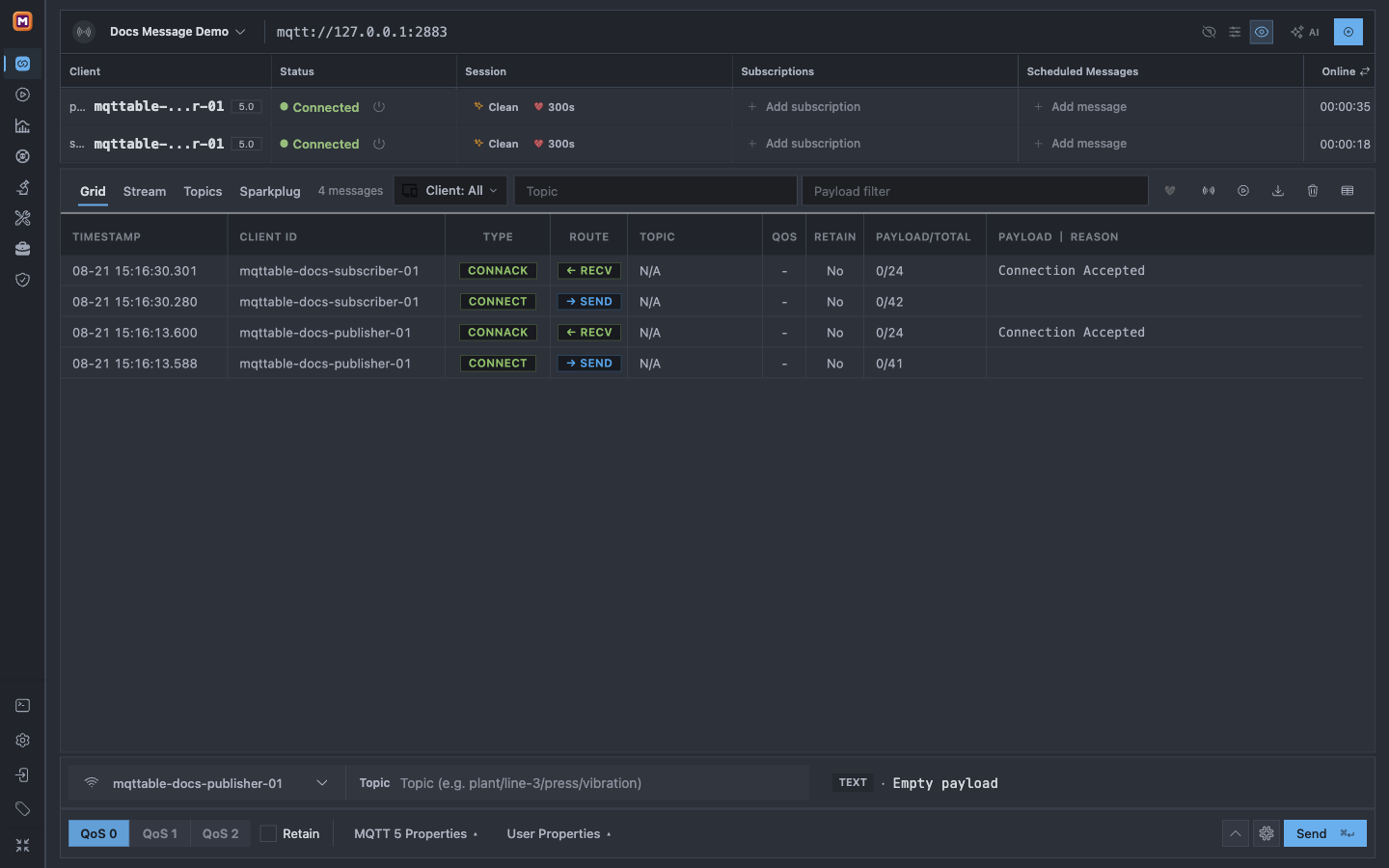The height and width of the screenshot is (868, 1389).
Task: Add subscription for the publisher client row
Action: [804, 107]
